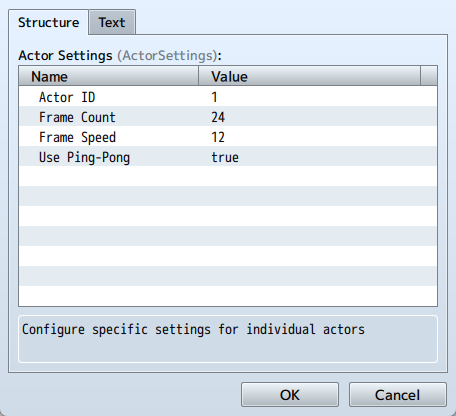456x416 pixels.
Task: Click the Name column header
Action: point(109,76)
